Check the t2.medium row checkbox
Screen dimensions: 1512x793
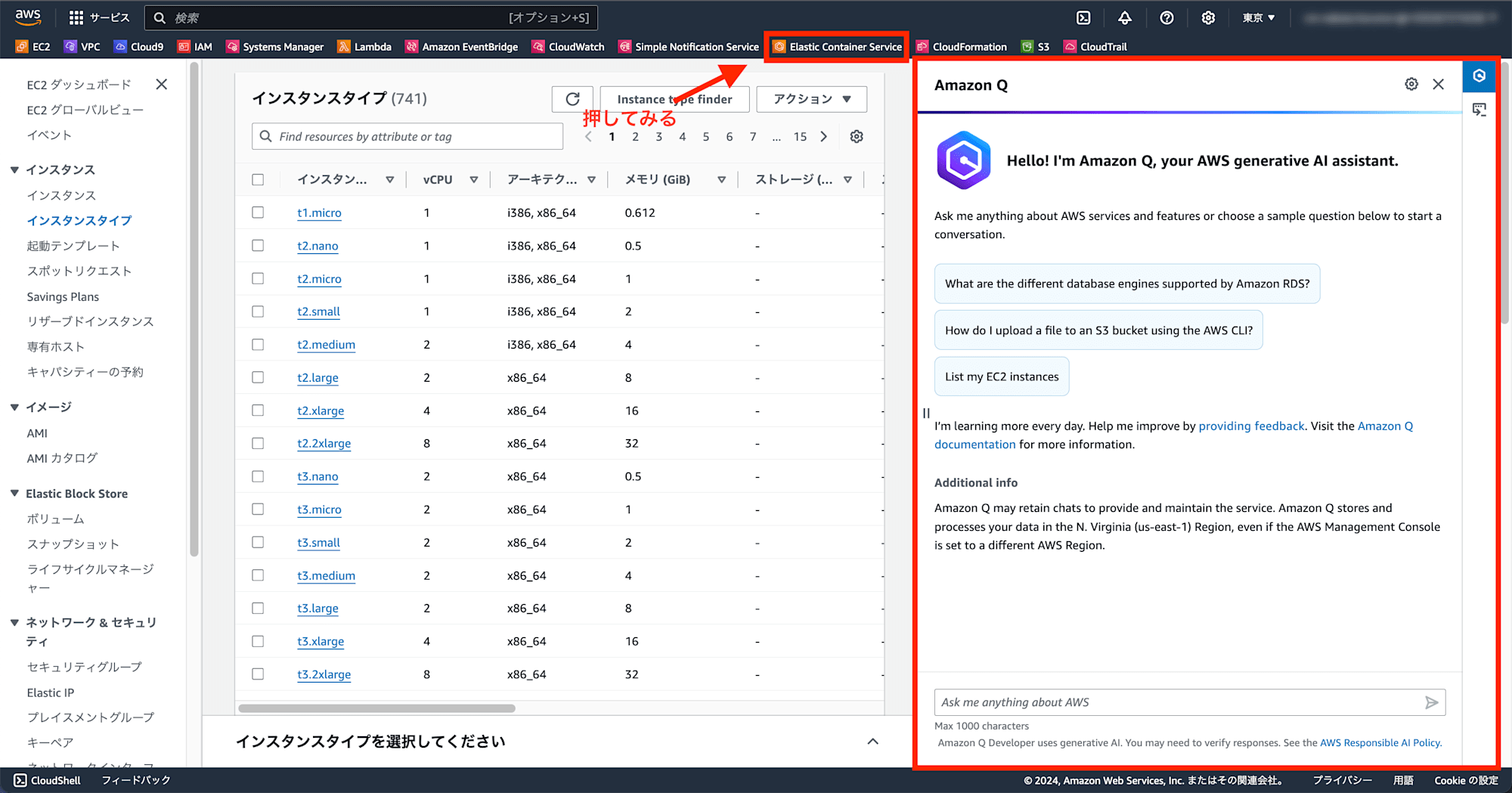click(x=258, y=345)
